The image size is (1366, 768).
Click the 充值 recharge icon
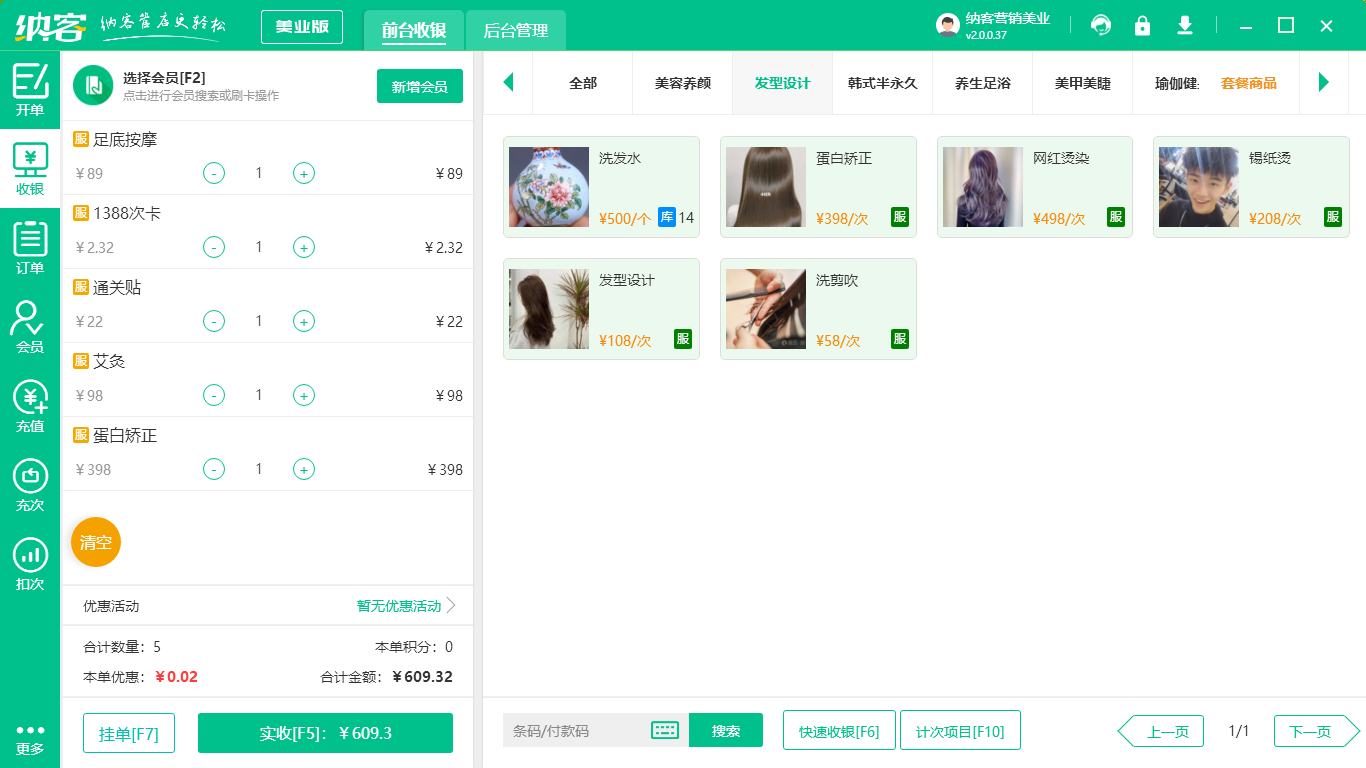pyautogui.click(x=29, y=405)
